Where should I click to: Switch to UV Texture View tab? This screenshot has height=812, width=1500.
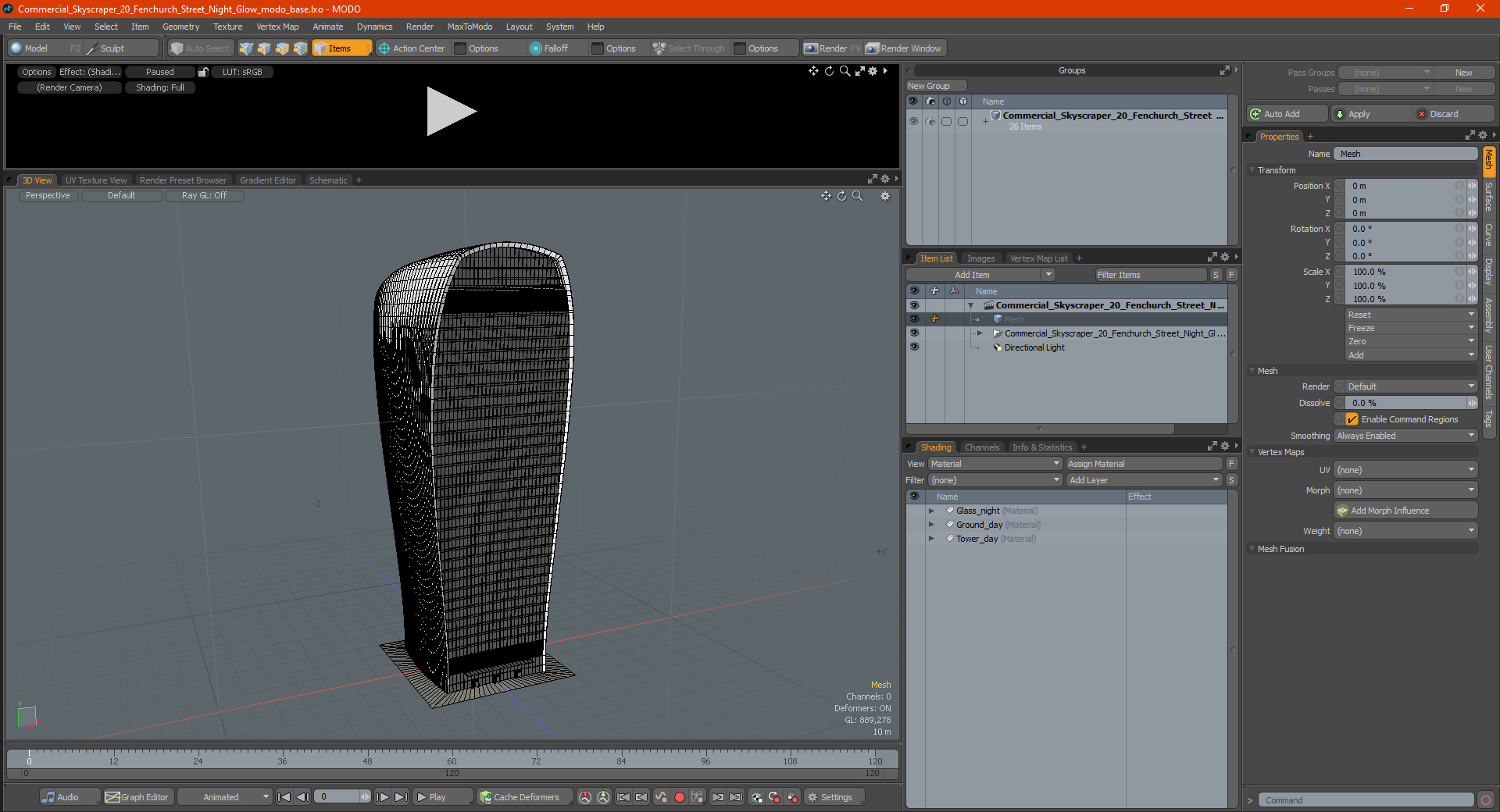pyautogui.click(x=96, y=180)
